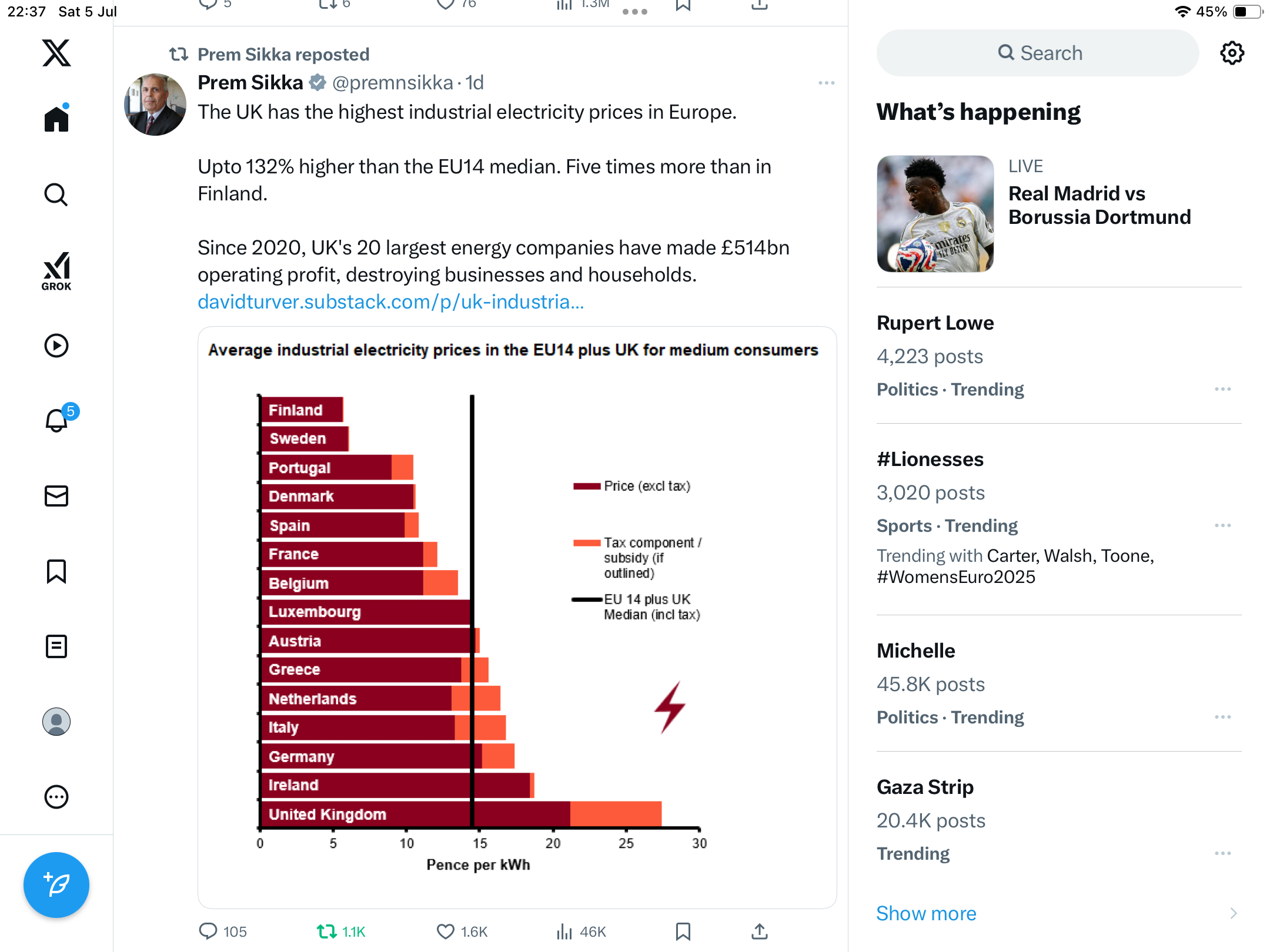Open the #Lionesses trending topic

(x=930, y=459)
